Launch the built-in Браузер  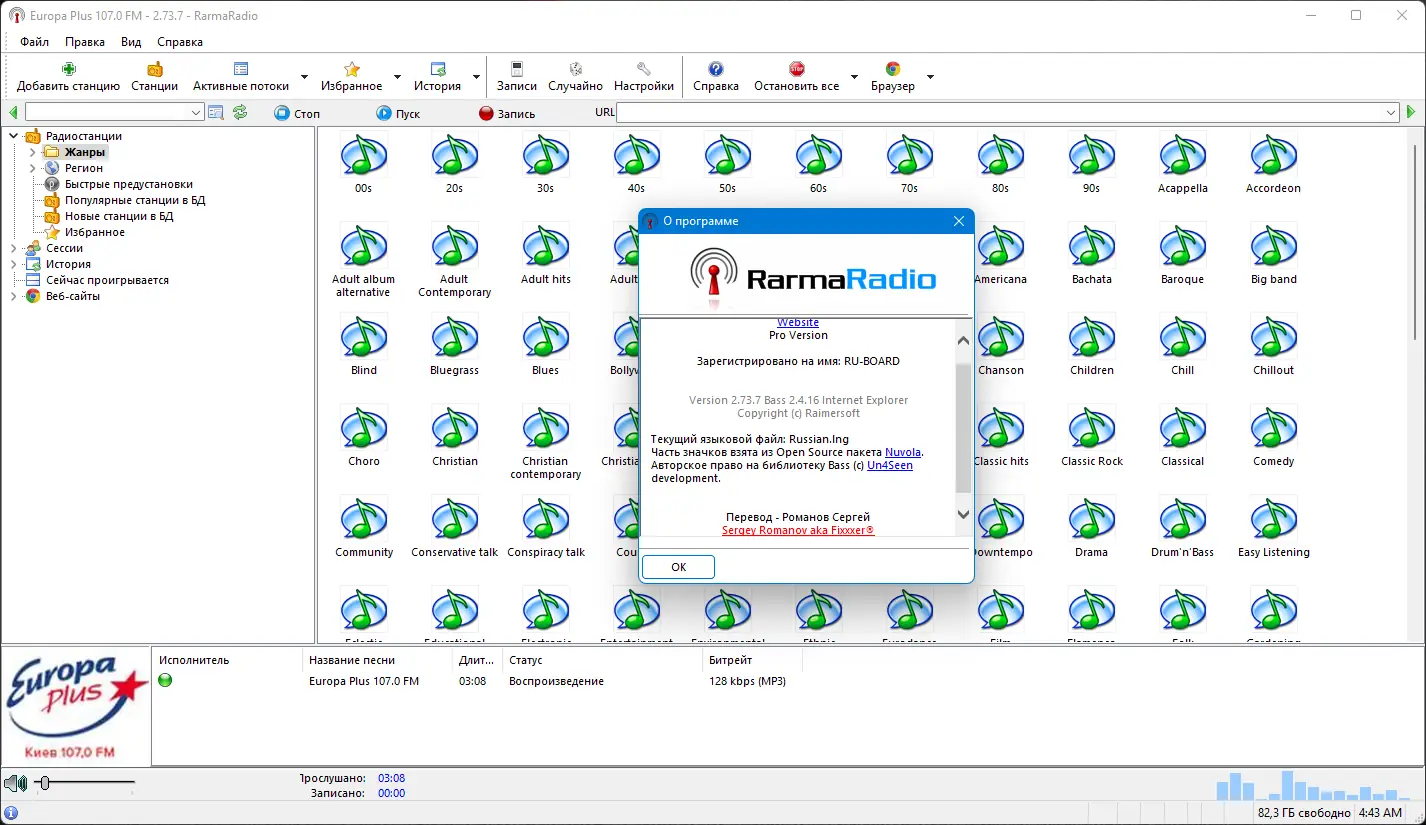[x=892, y=70]
